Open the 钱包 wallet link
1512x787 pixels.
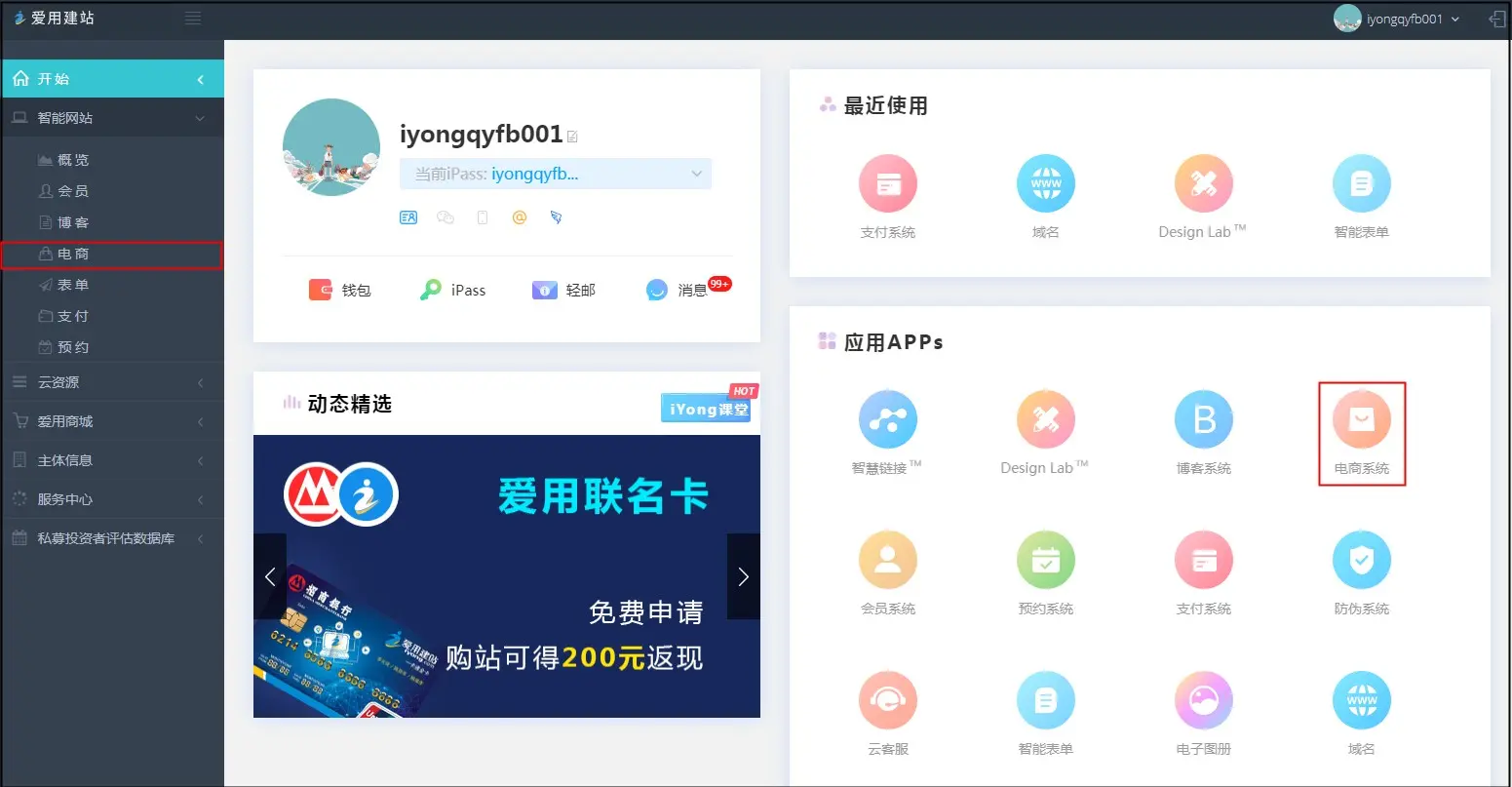[x=340, y=290]
